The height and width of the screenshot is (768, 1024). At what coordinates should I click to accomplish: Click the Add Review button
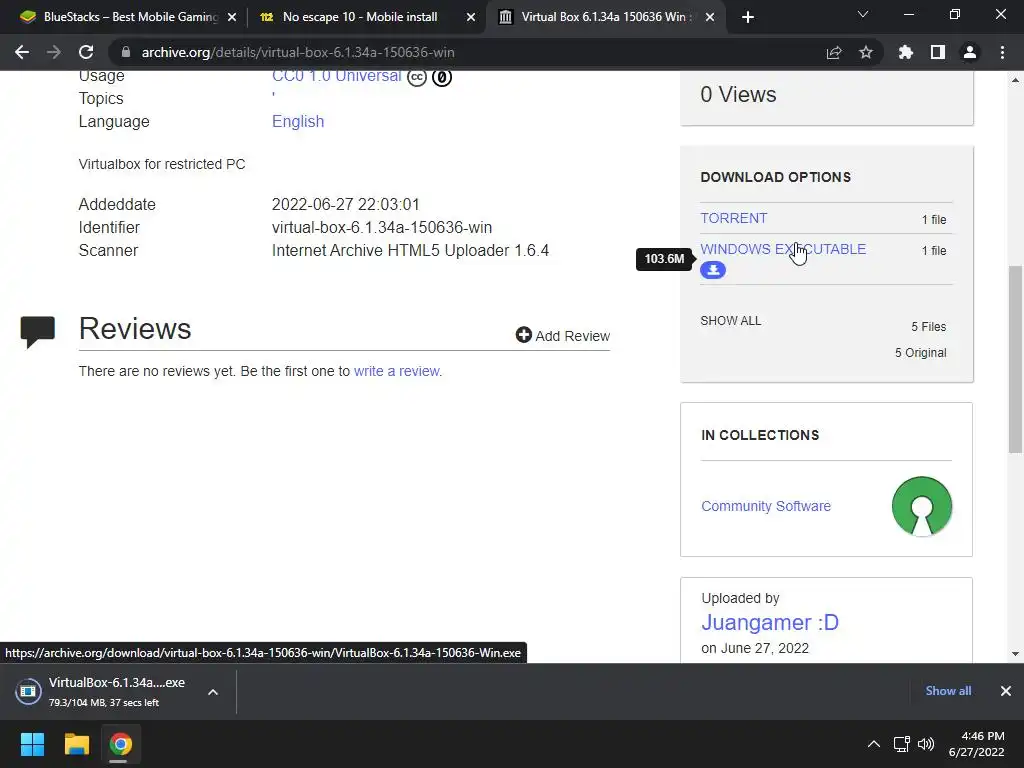[562, 336]
